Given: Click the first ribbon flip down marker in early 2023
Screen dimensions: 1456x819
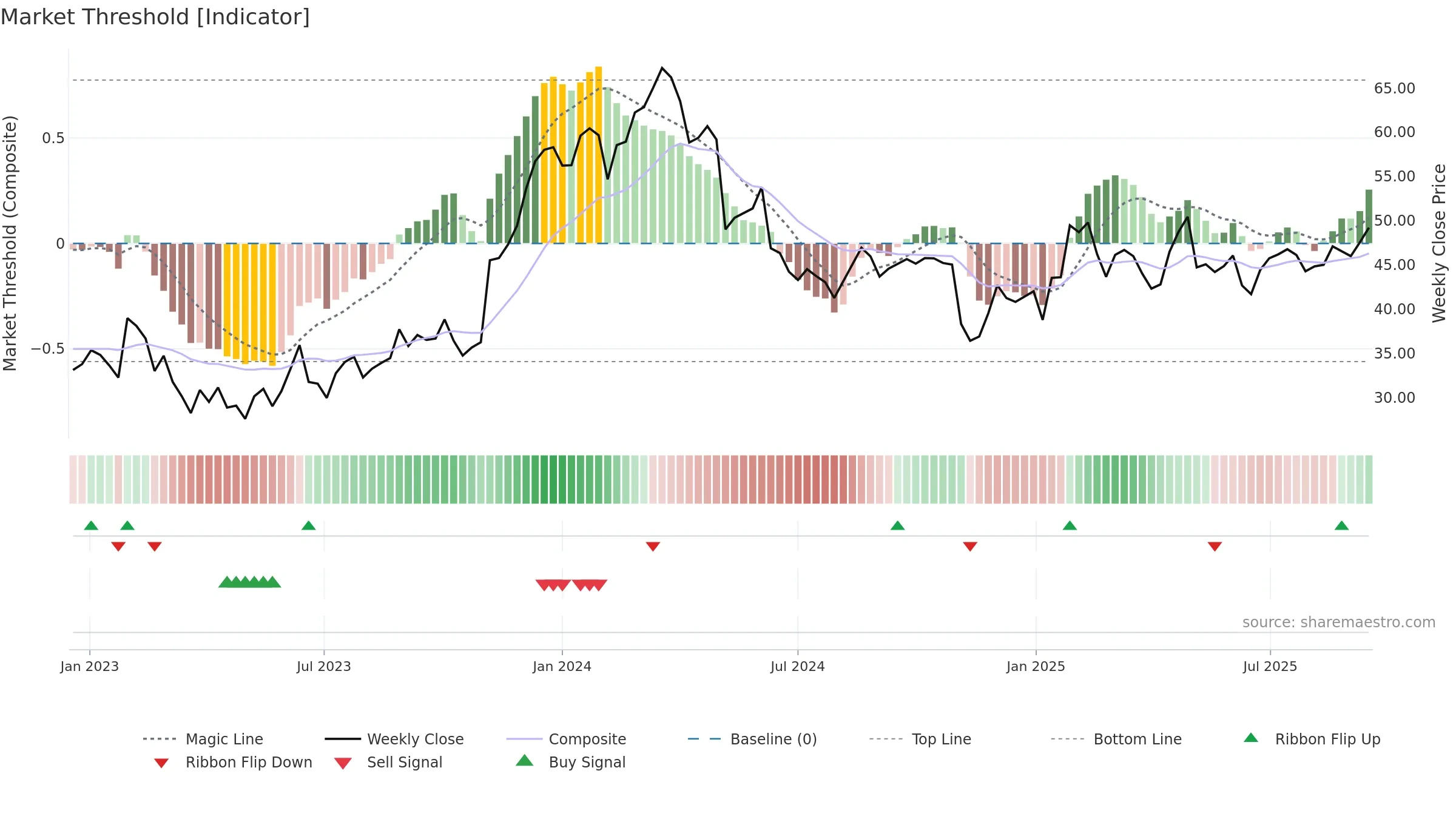Looking at the screenshot, I should coord(118,546).
